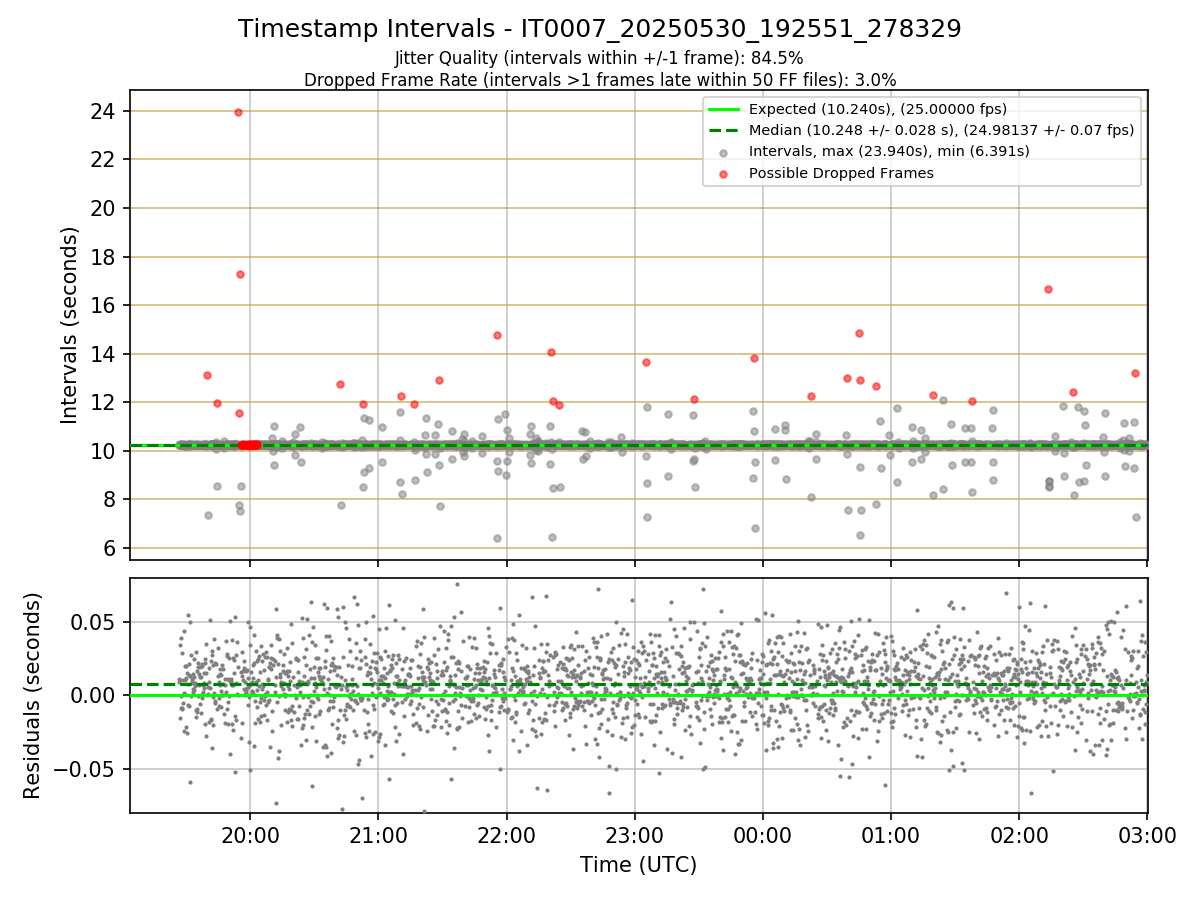Screen dimensions: 1200x900
Task: Click the plot title 'Timestamp Intervals - IT0007_20250530_192551_278329'
Action: pos(599,29)
